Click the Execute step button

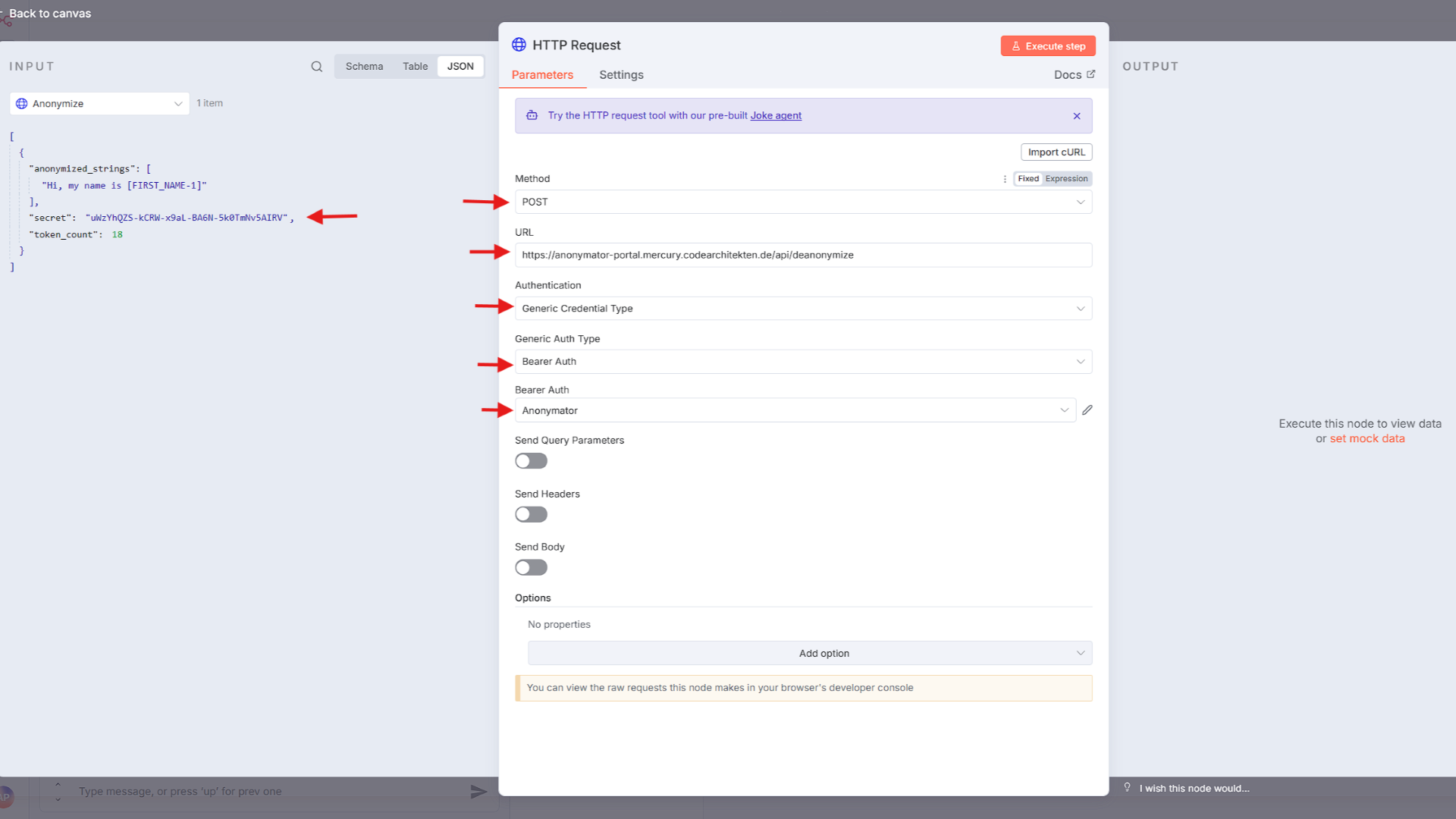point(1047,45)
